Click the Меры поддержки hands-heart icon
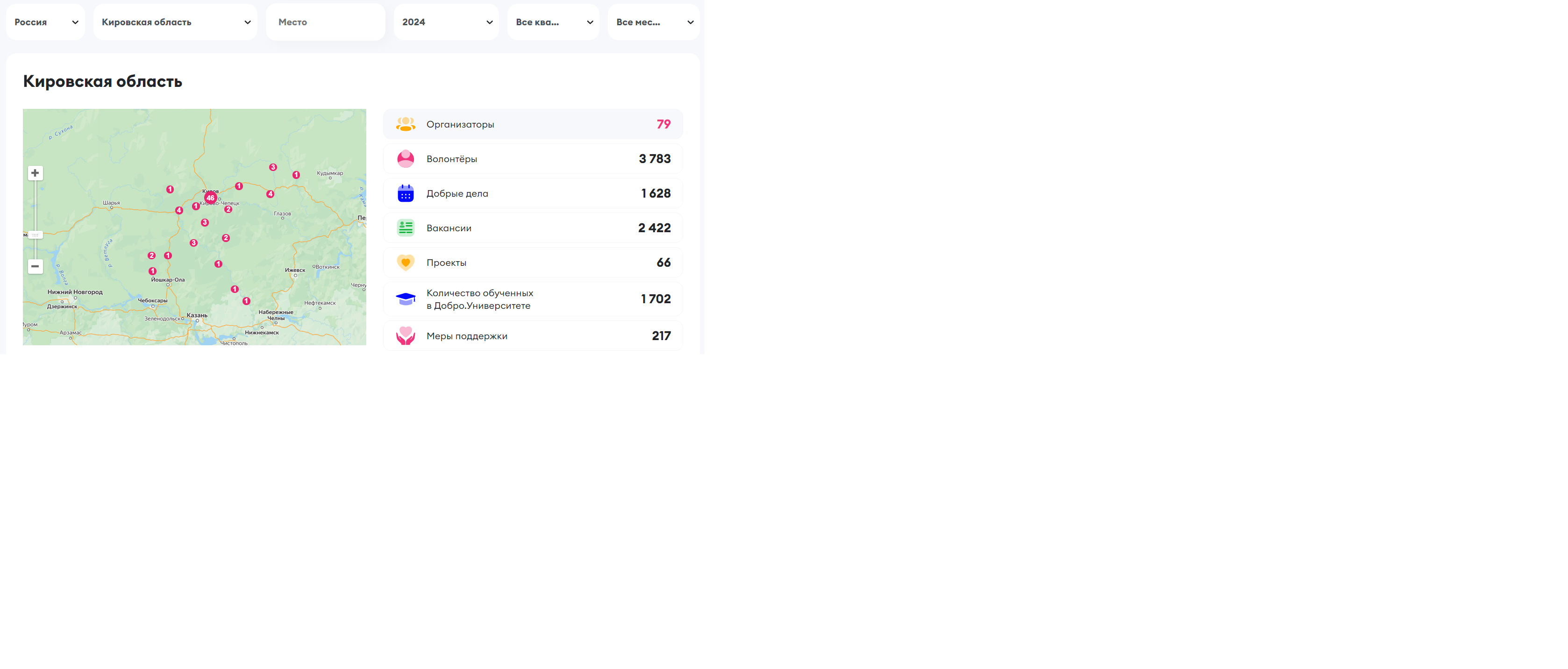 tap(406, 336)
